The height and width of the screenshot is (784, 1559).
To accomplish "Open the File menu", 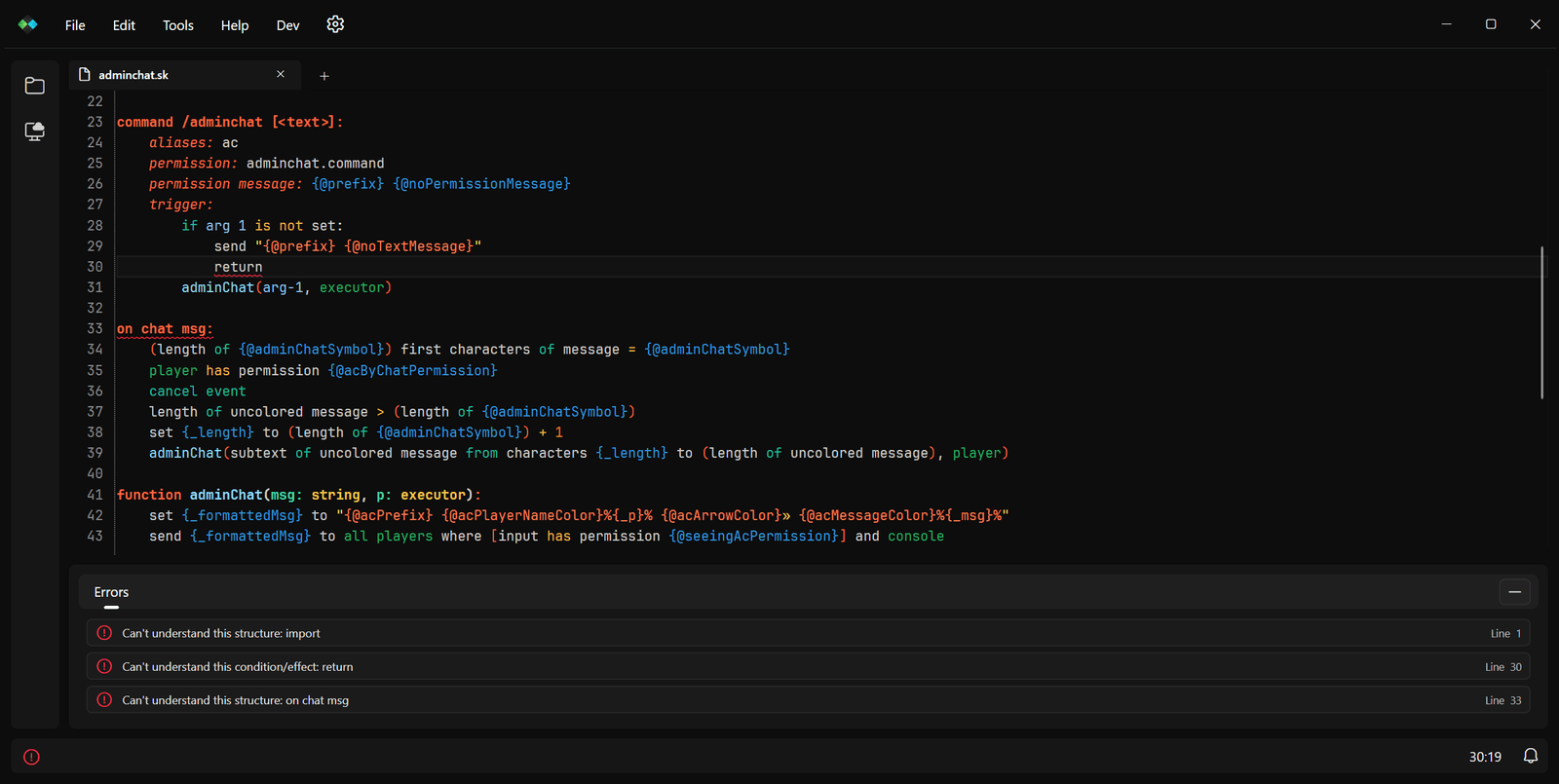I will 75,25.
